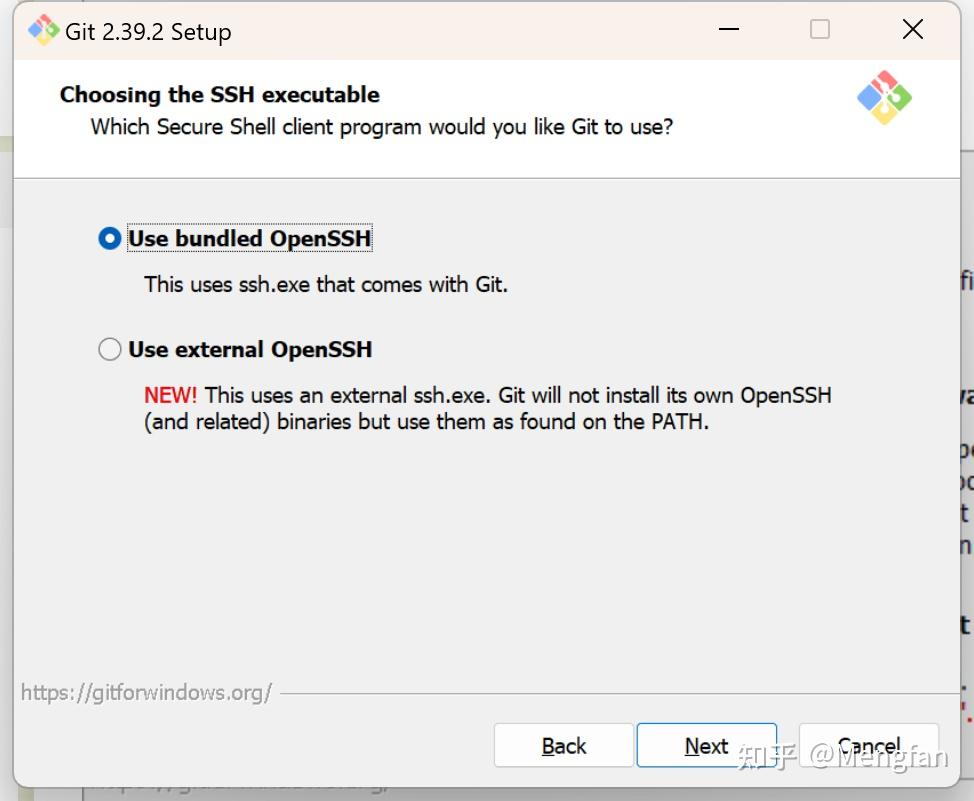Click the greyed-out maximize button
The height and width of the screenshot is (801, 974).
(x=820, y=30)
